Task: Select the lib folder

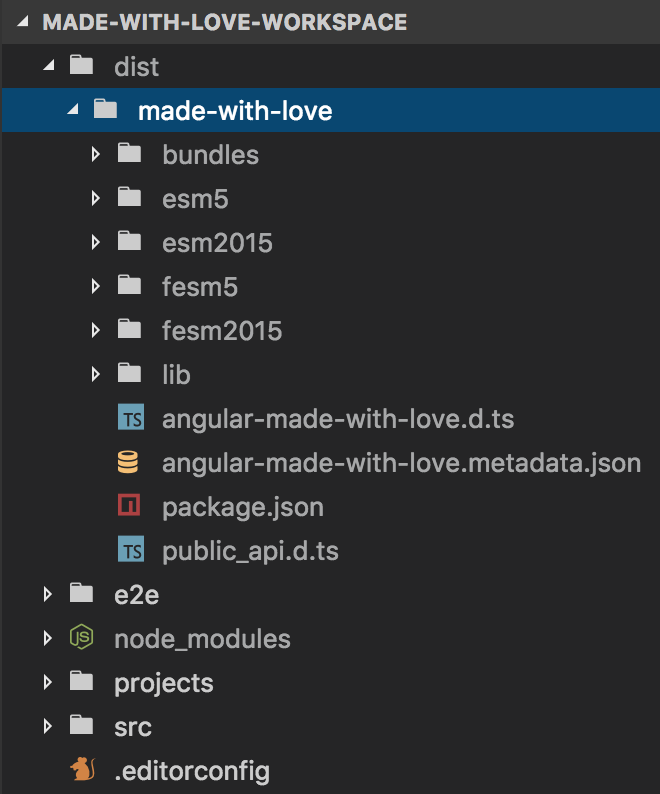Action: 176,375
